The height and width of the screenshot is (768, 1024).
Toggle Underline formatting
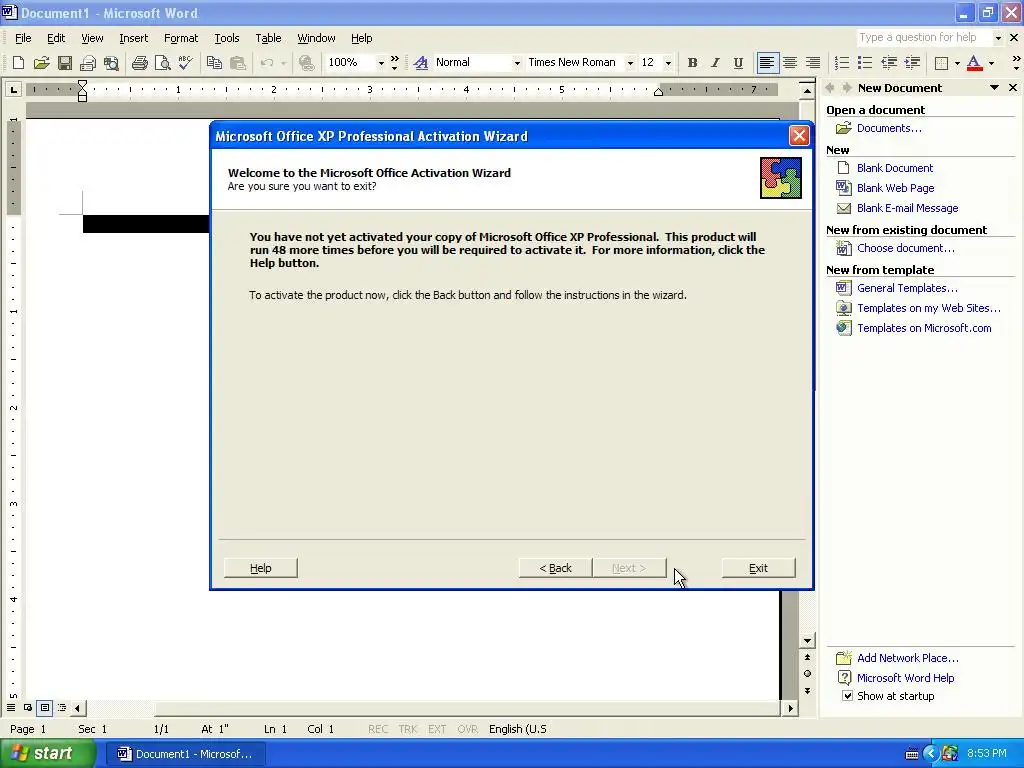coord(738,63)
